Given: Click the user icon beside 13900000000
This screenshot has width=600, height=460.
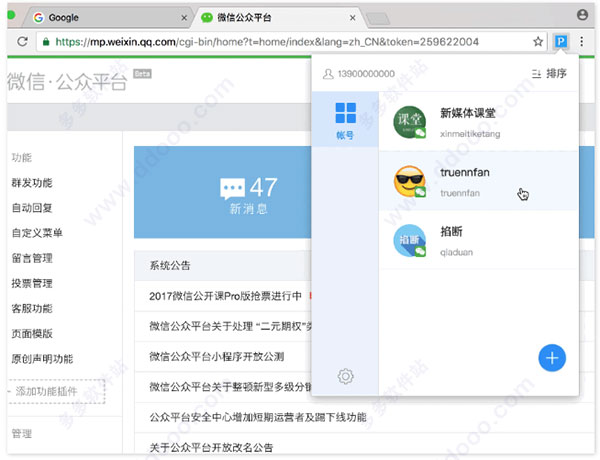Looking at the screenshot, I should [x=328, y=74].
